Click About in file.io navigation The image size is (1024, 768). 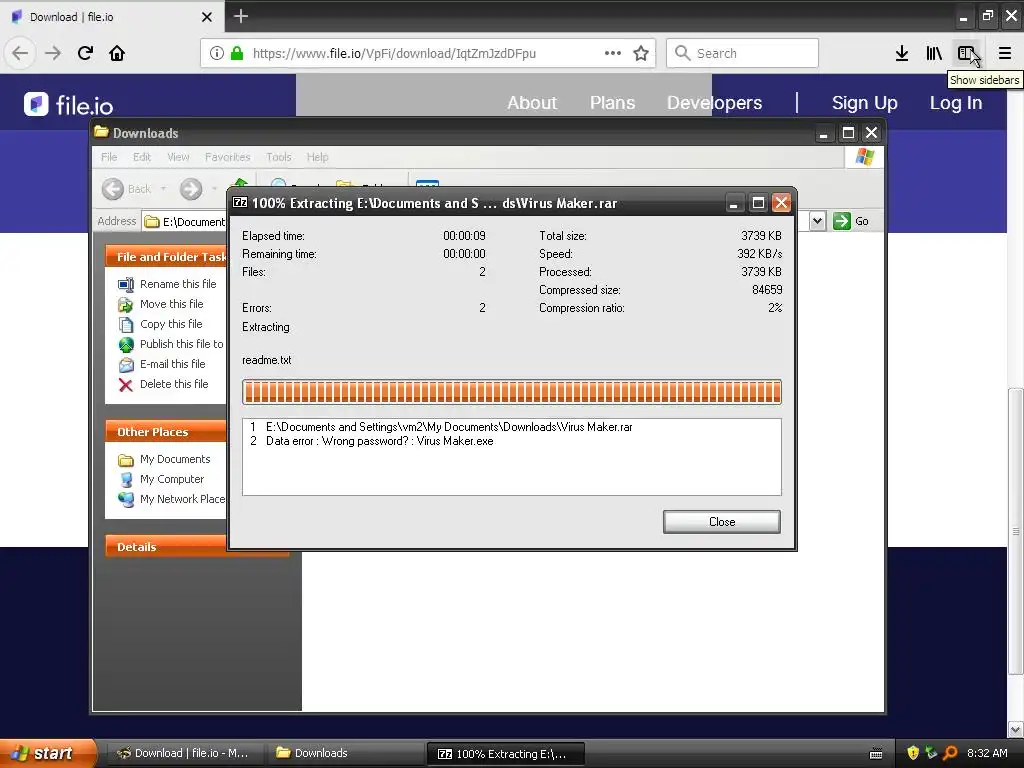point(532,103)
